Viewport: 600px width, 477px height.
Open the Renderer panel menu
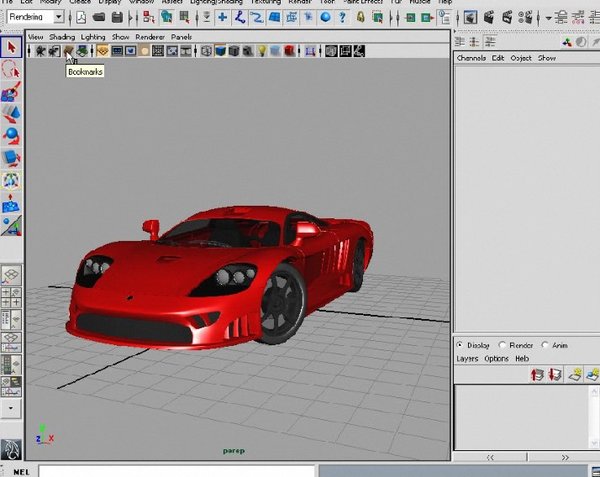click(x=150, y=37)
